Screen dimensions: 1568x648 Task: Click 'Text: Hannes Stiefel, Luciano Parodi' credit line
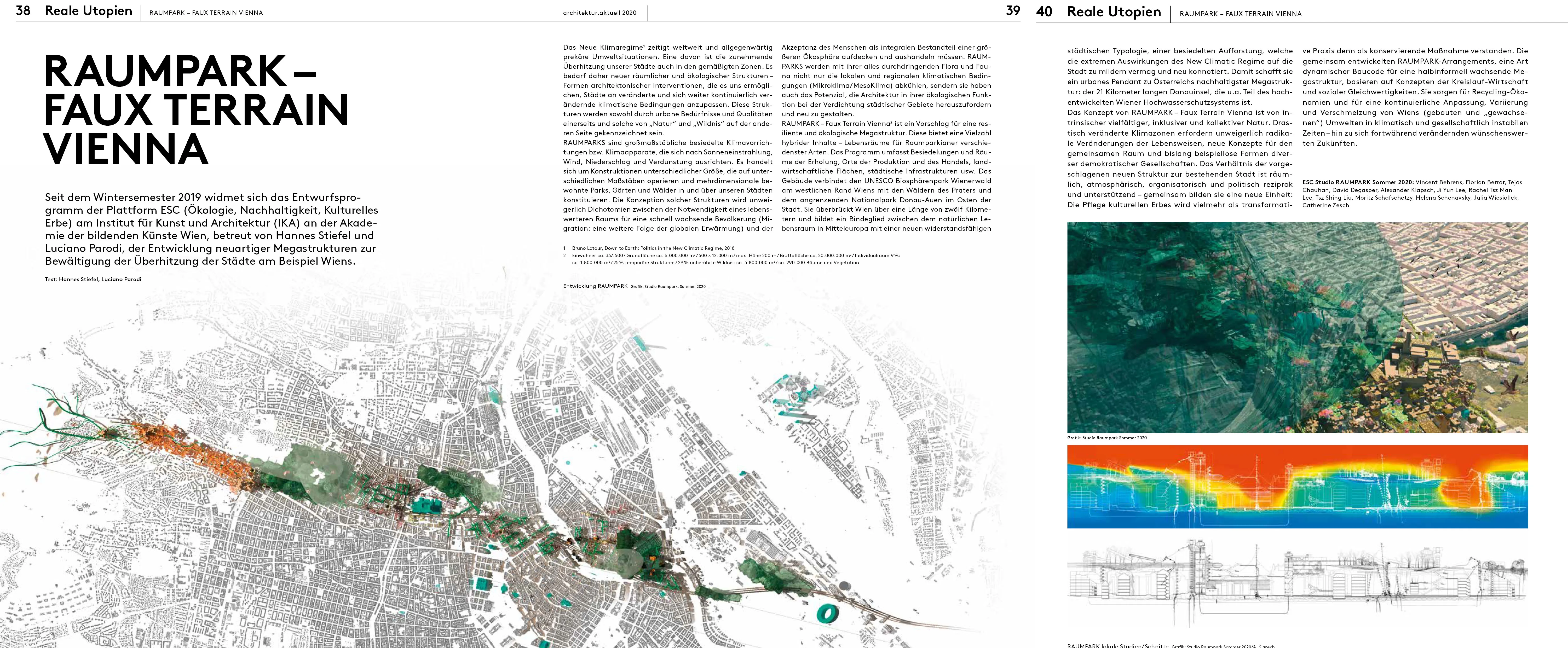pyautogui.click(x=93, y=279)
